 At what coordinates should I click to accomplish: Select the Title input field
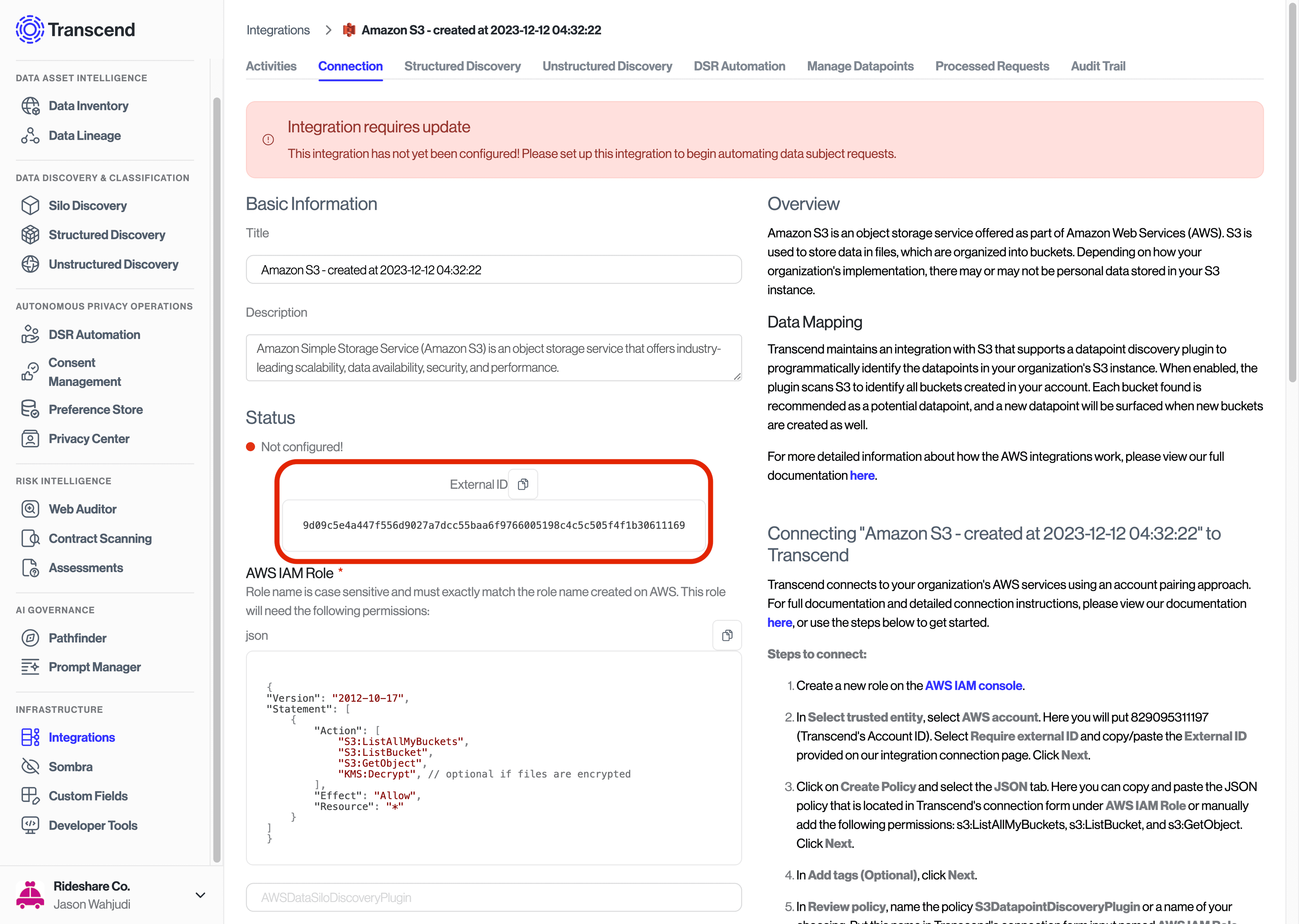tap(494, 269)
